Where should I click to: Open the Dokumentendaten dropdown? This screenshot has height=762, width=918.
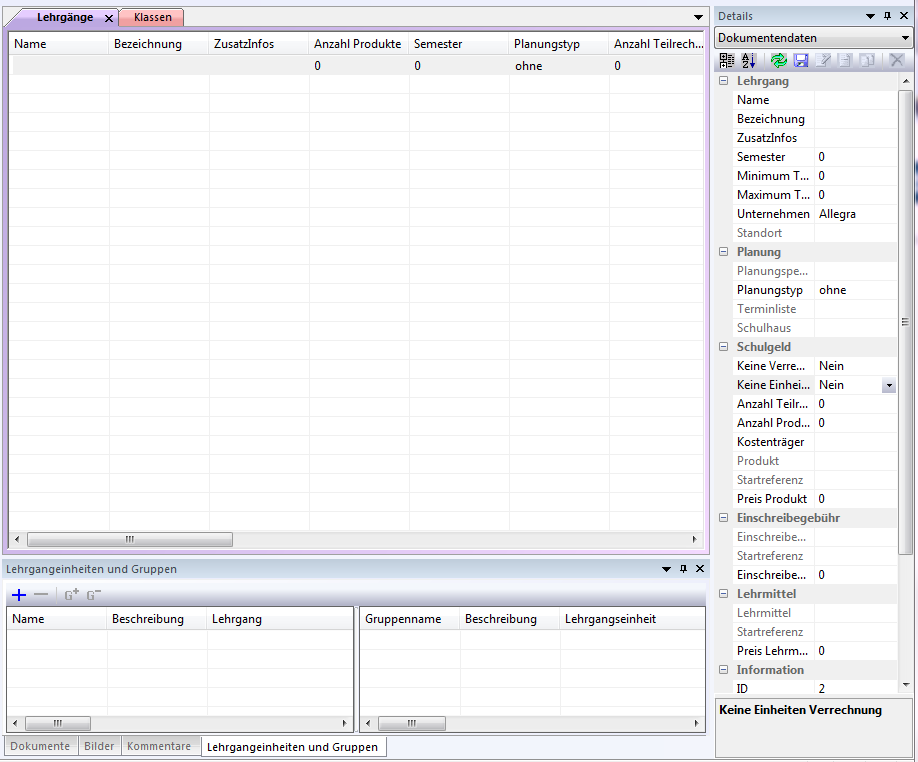[x=905, y=38]
